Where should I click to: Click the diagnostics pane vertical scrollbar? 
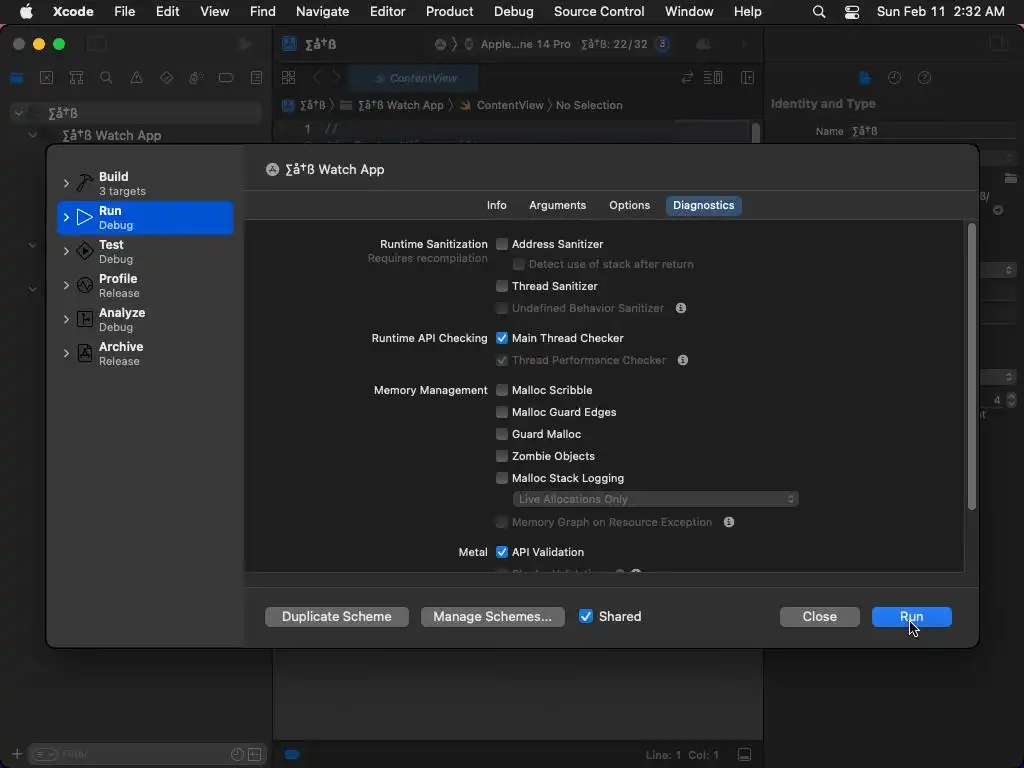(972, 367)
